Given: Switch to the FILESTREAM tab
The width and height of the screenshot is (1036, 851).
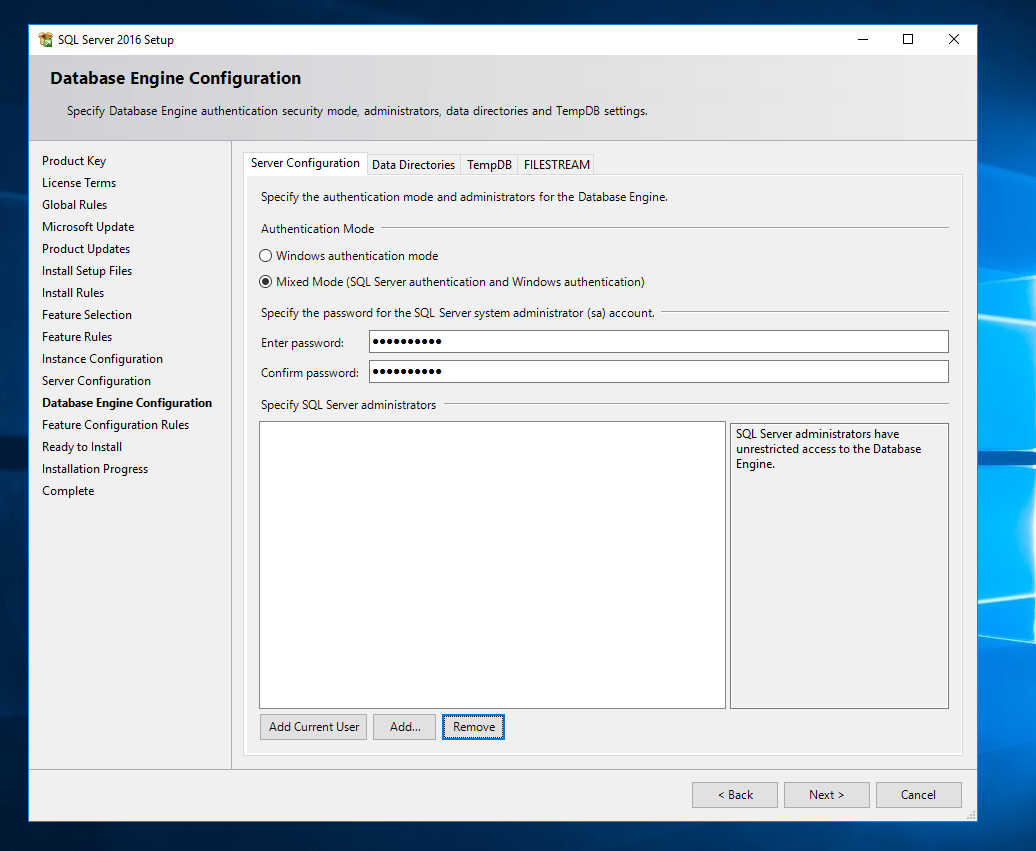Looking at the screenshot, I should pos(557,165).
